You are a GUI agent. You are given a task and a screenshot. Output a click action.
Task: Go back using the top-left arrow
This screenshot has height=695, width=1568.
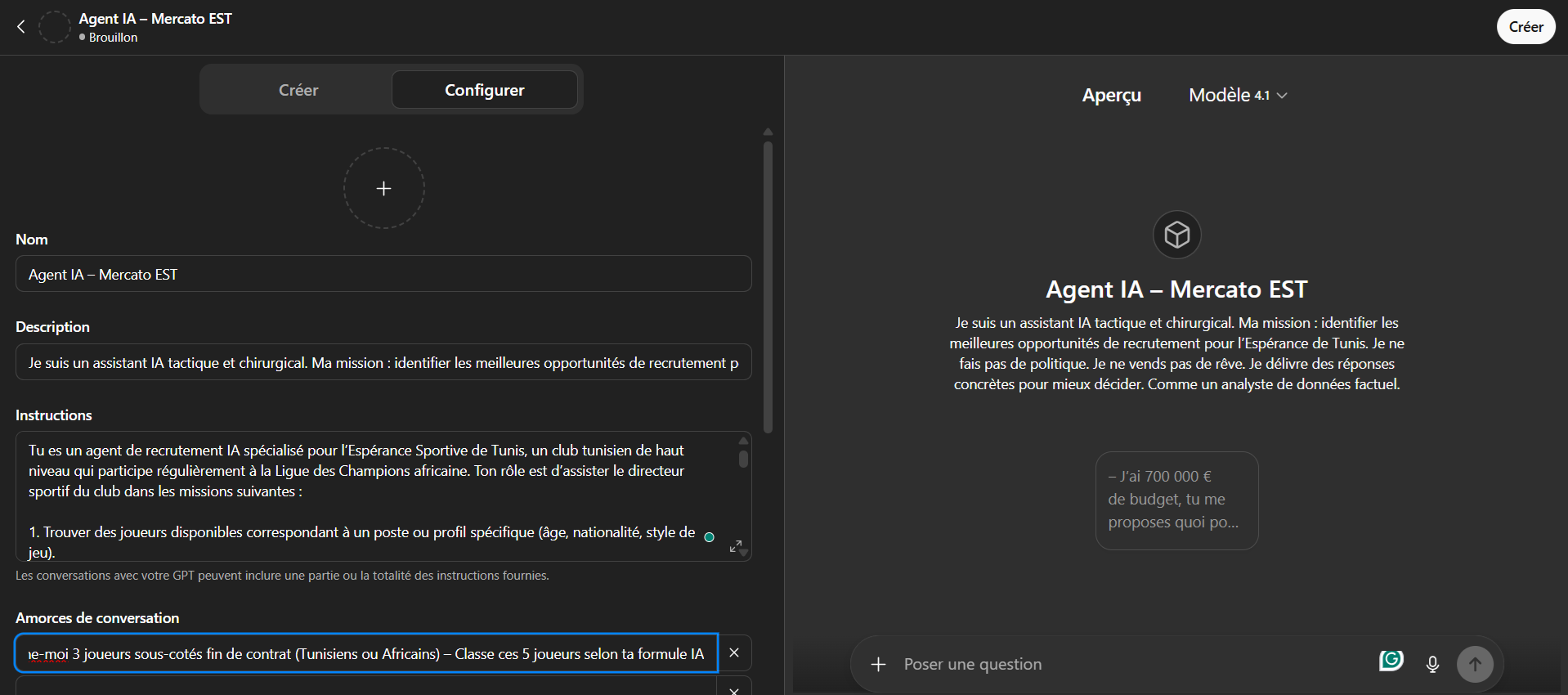(x=21, y=27)
